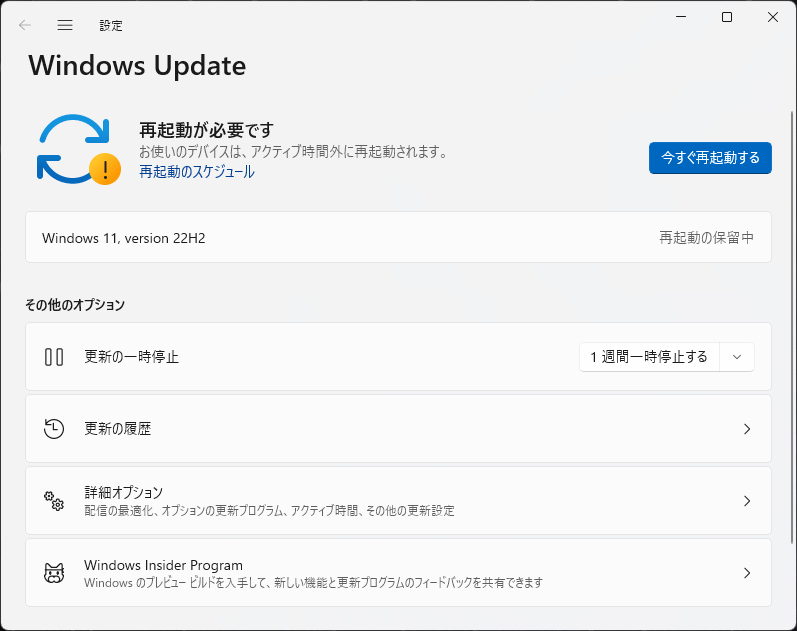This screenshot has width=797, height=631.
Task: Close the 設定 window
Action: [x=773, y=17]
